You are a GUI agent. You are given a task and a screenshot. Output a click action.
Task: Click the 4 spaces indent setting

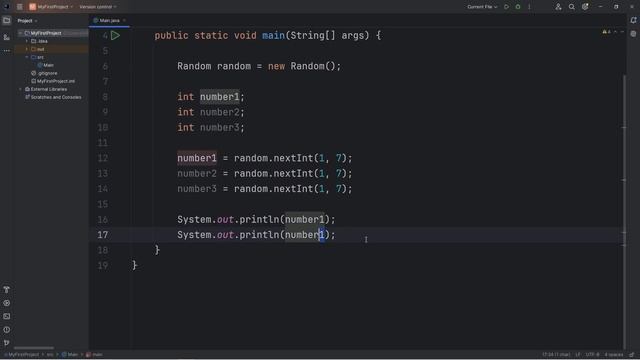pos(614,355)
